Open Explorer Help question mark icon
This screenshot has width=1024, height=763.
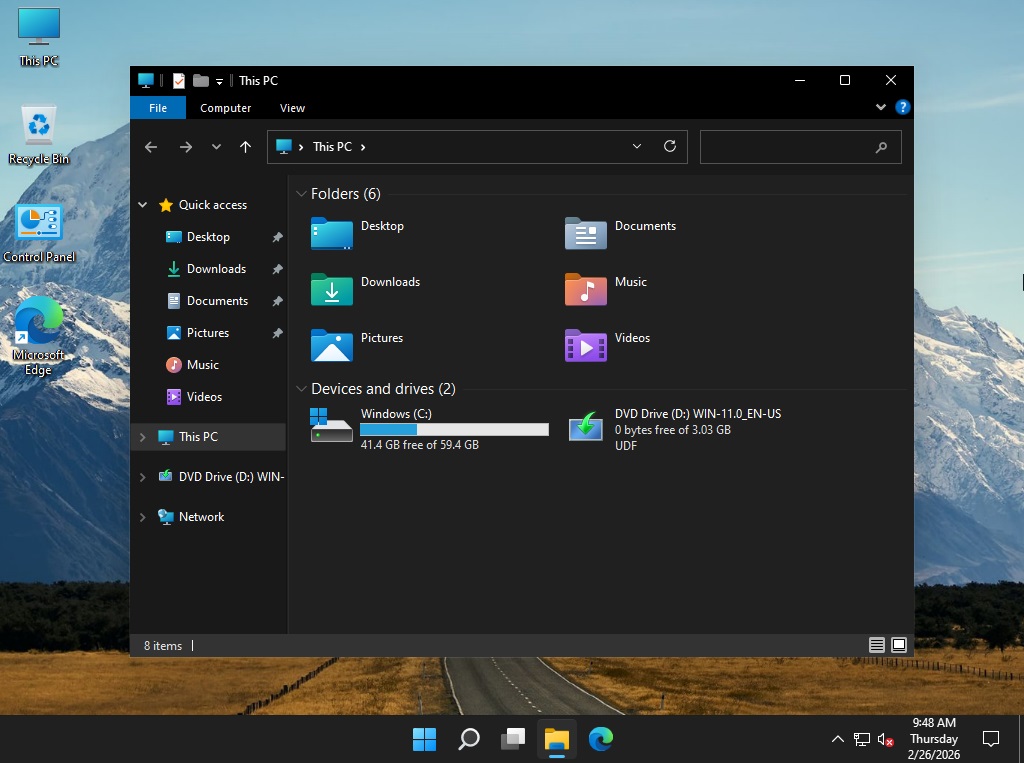(x=902, y=107)
